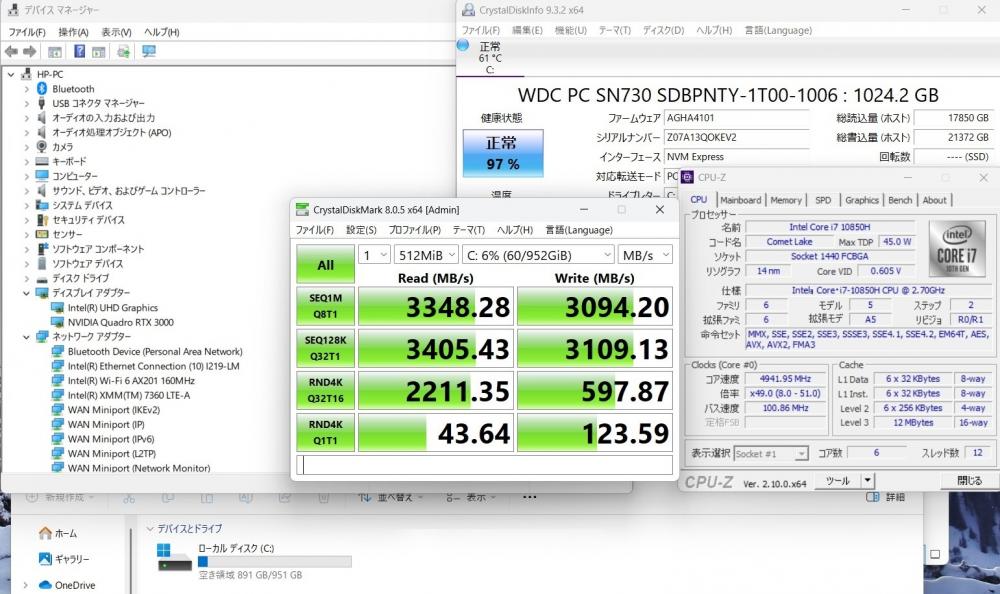Click the Gallery icon in Explorer sidebar
1000x594 pixels.
(45, 559)
